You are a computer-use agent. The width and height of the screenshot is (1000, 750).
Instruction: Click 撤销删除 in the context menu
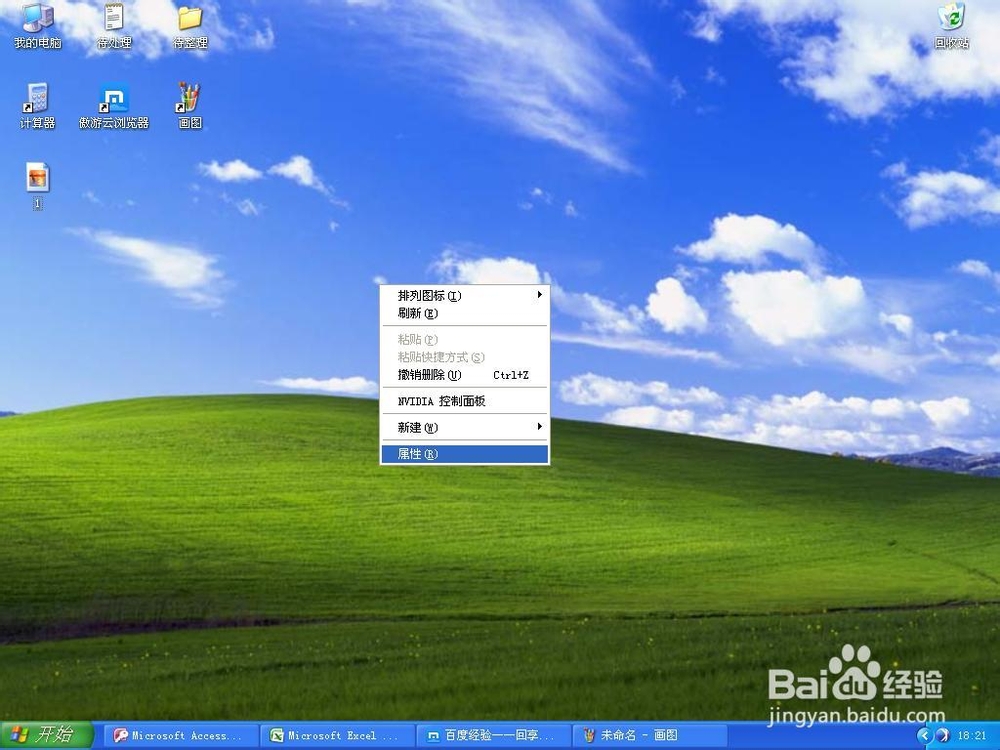tap(464, 375)
